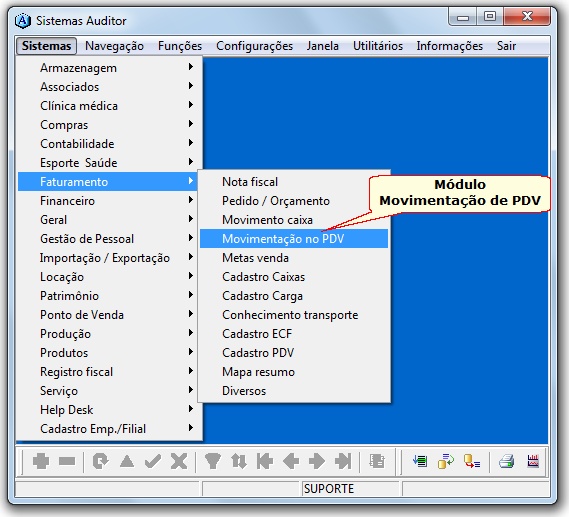Click the next record right arrow icon
Viewport: 569px width, 517px height.
pyautogui.click(x=317, y=461)
